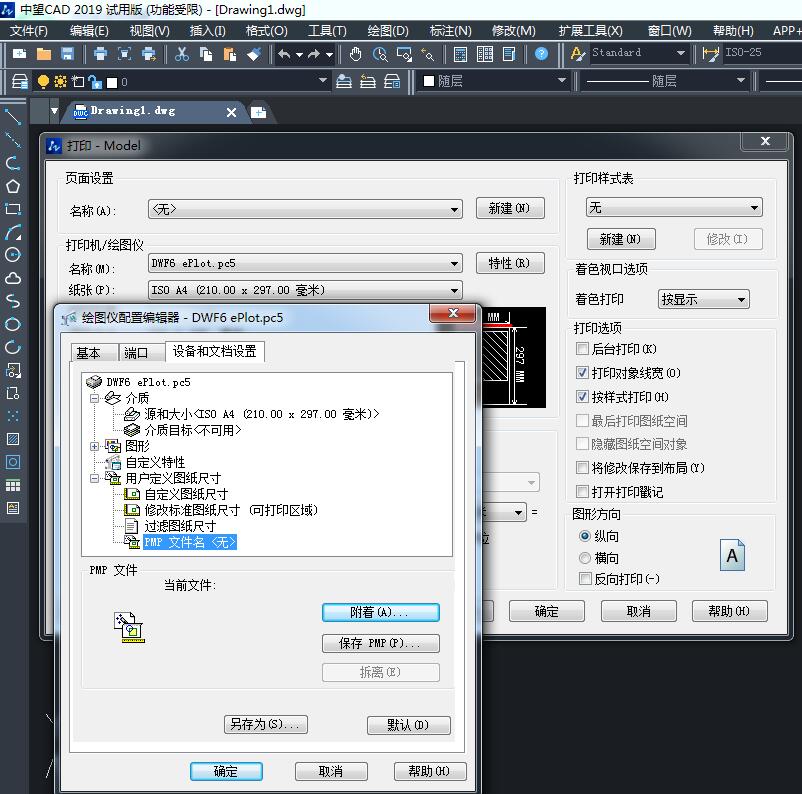Click the Undo arrow icon
Viewport: 802px width, 794px height.
(x=285, y=53)
